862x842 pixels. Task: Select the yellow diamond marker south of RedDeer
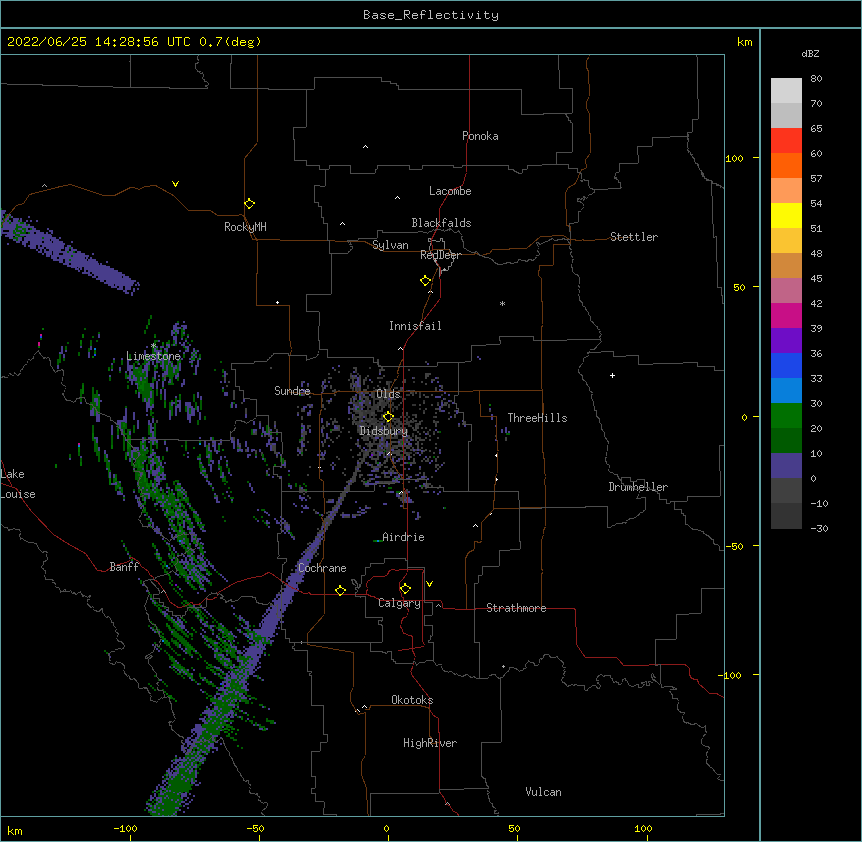pyautogui.click(x=426, y=281)
